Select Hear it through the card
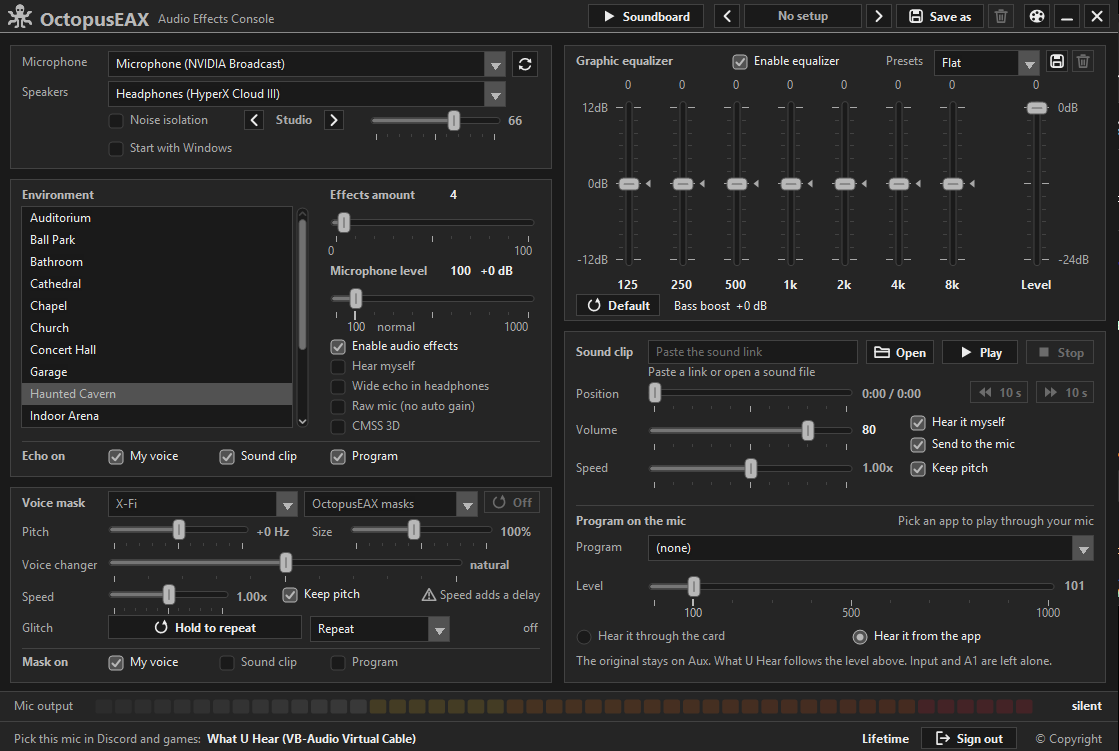 click(x=584, y=637)
